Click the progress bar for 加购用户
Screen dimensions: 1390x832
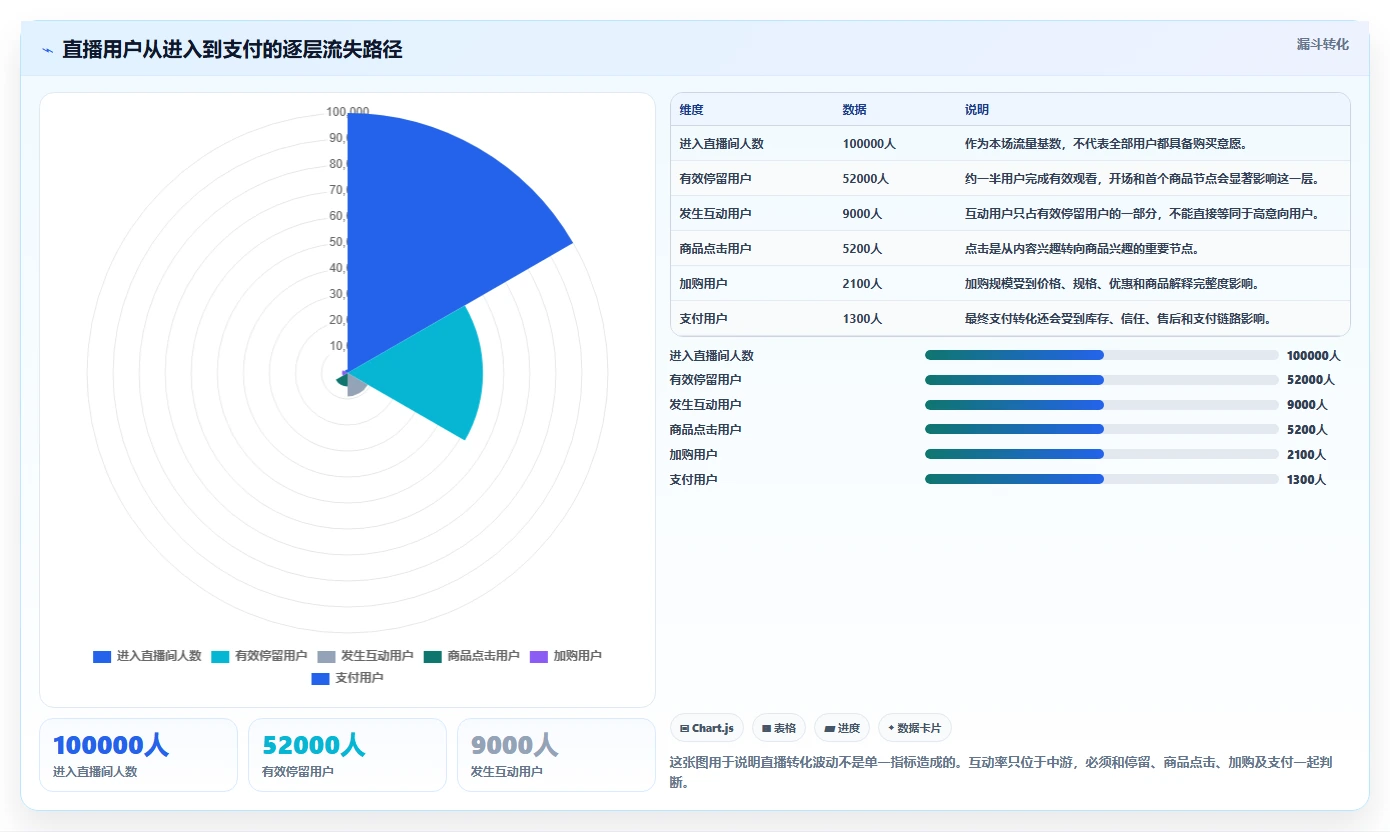click(1101, 455)
